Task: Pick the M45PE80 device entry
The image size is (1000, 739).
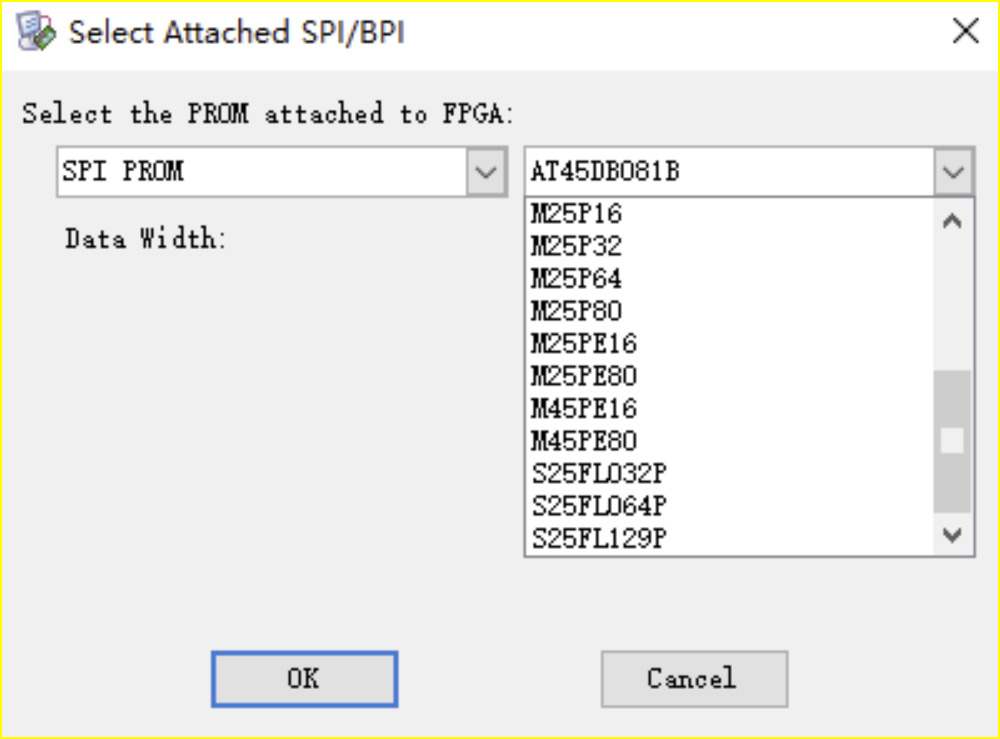Action: click(x=583, y=441)
